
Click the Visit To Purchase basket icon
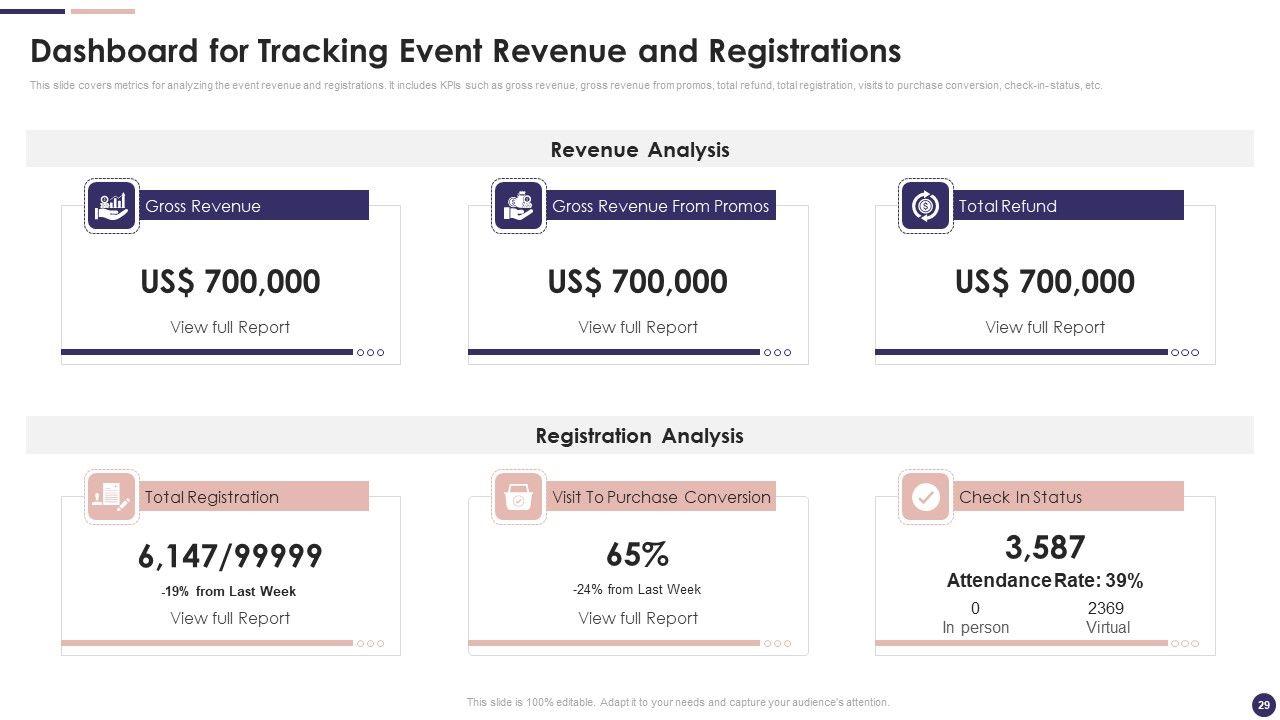pyautogui.click(x=518, y=497)
